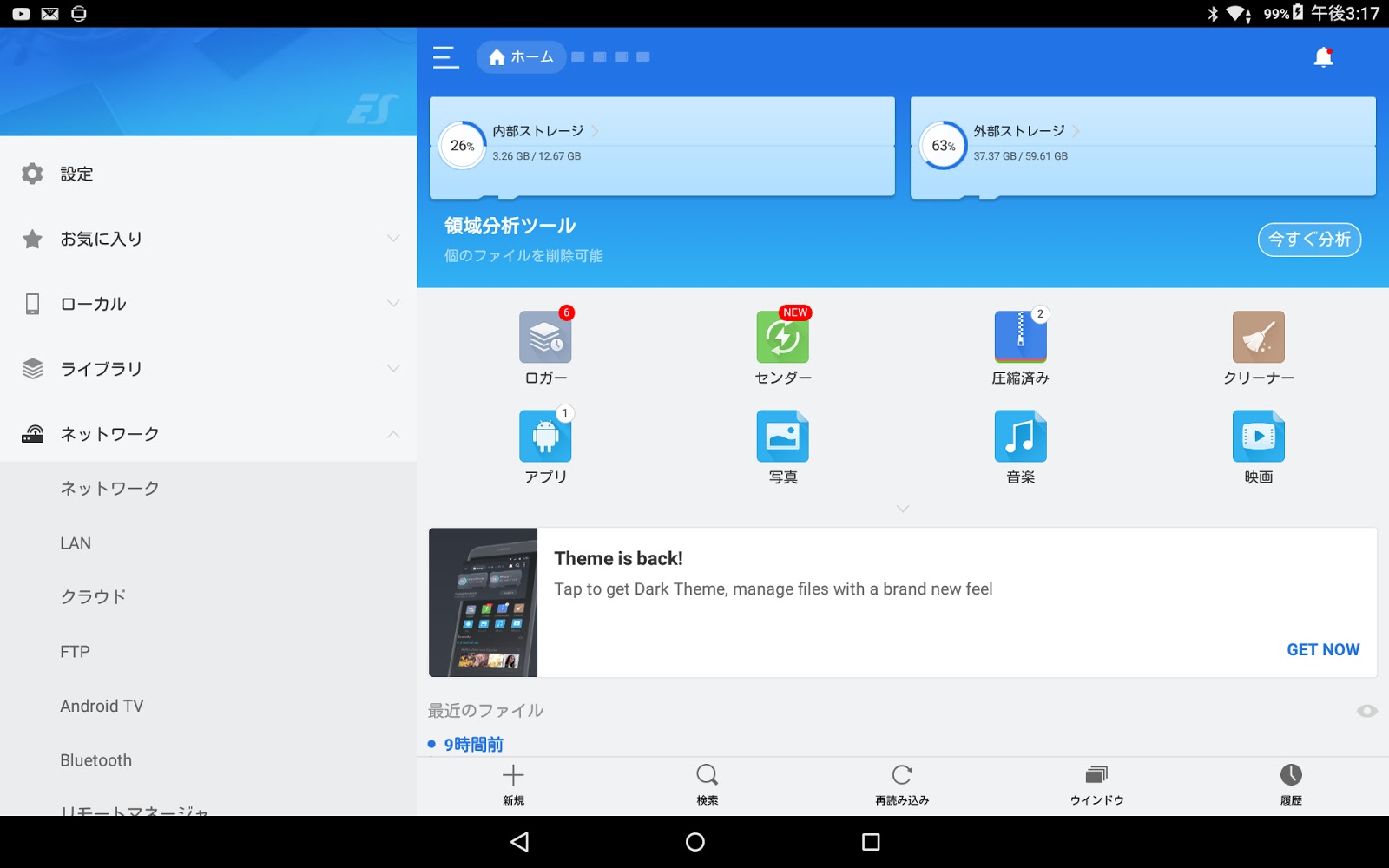This screenshot has height=868, width=1389.
Task: Expand the お気に入り section
Action: (x=393, y=239)
